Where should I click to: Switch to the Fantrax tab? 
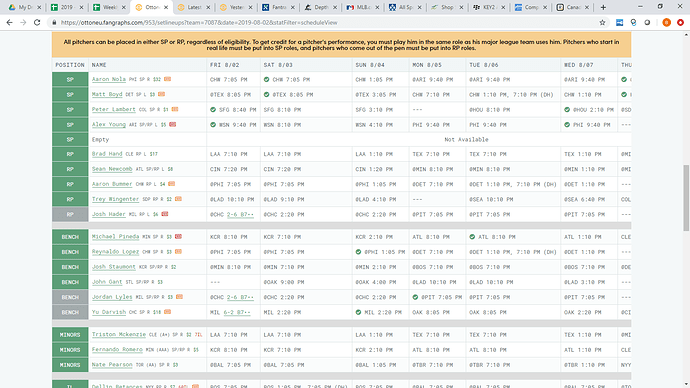(279, 7)
